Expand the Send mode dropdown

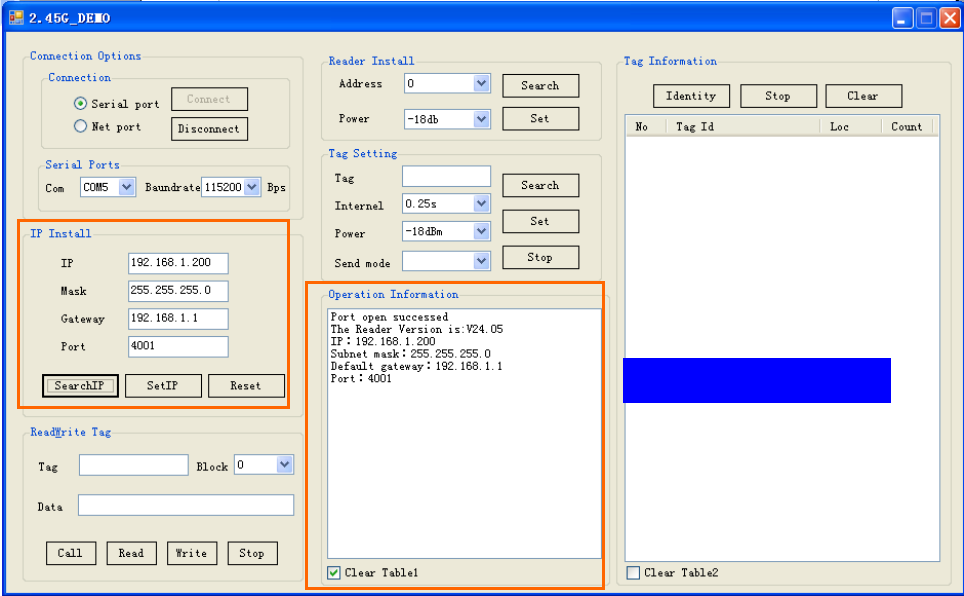[481, 261]
